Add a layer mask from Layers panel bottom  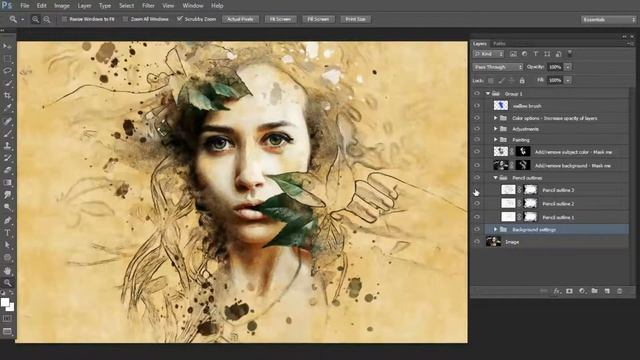[569, 291]
